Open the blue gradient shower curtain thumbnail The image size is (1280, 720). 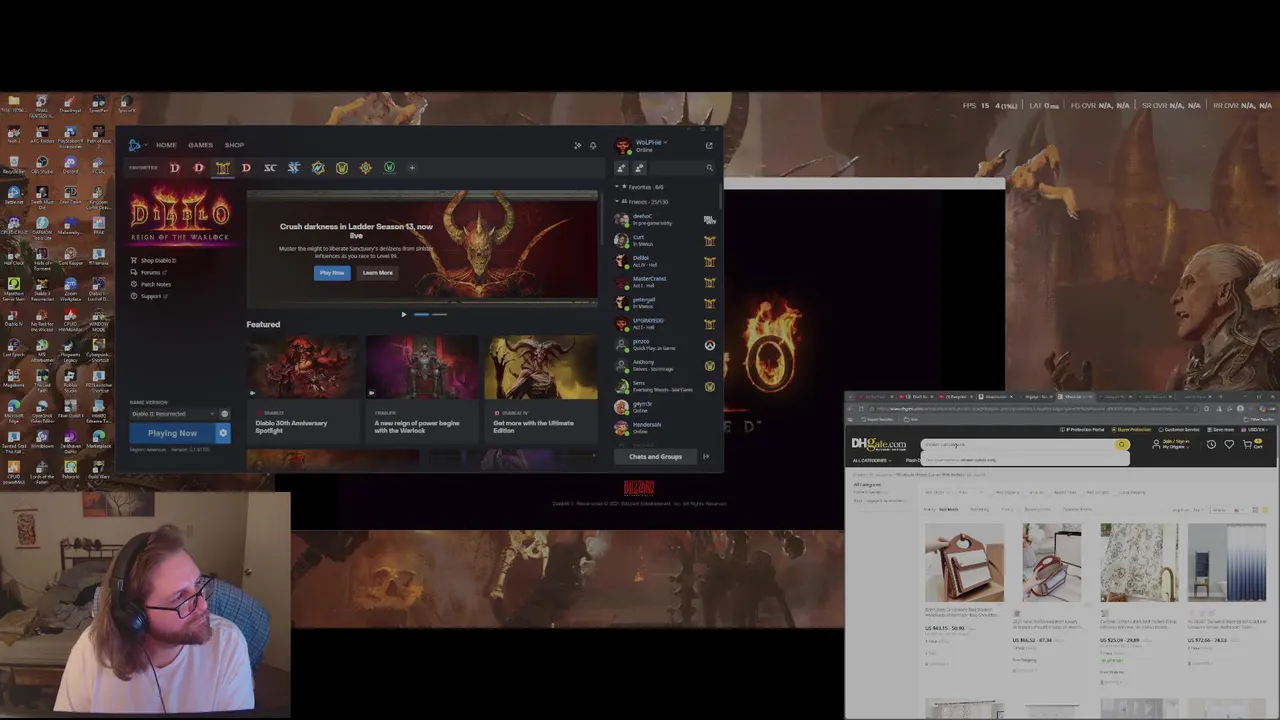click(x=1227, y=563)
